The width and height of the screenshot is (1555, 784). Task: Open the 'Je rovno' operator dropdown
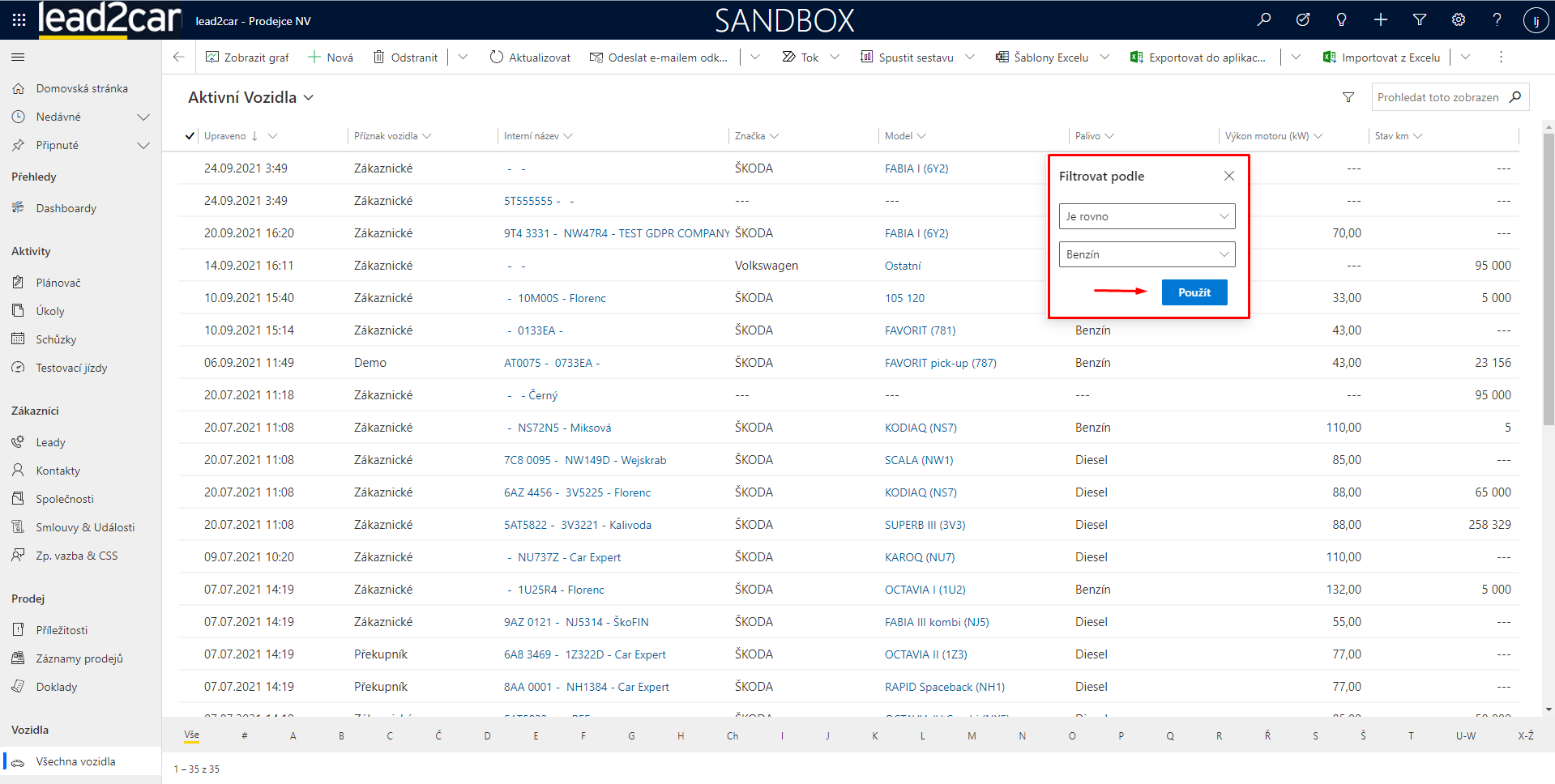tap(1147, 216)
